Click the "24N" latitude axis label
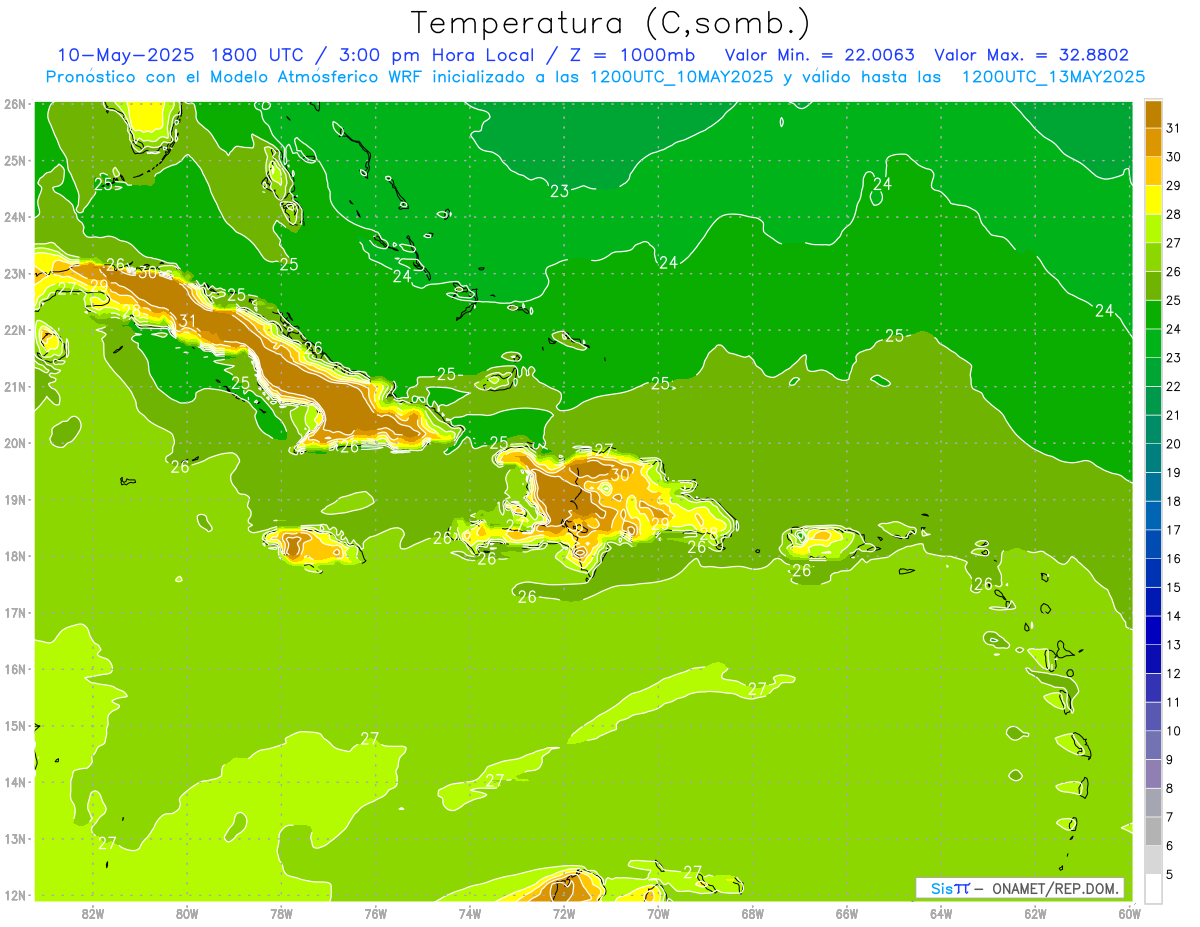The image size is (1200, 927). click(14, 217)
